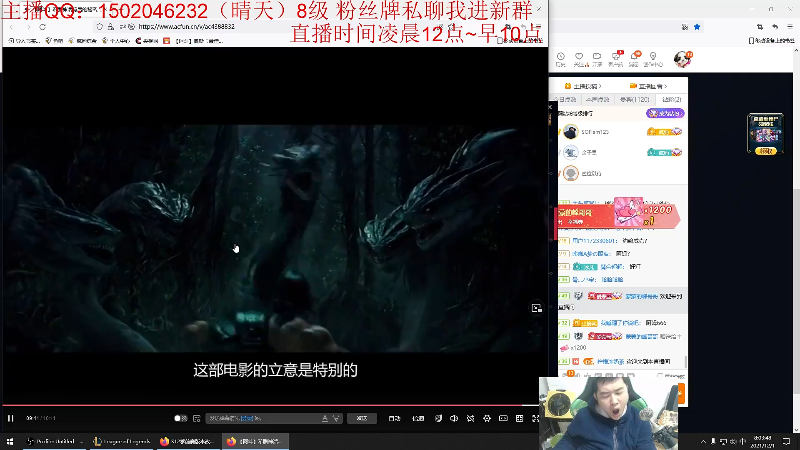This screenshot has width=800, height=450.
Task: Open the player settings gear icon
Action: click(x=487, y=418)
